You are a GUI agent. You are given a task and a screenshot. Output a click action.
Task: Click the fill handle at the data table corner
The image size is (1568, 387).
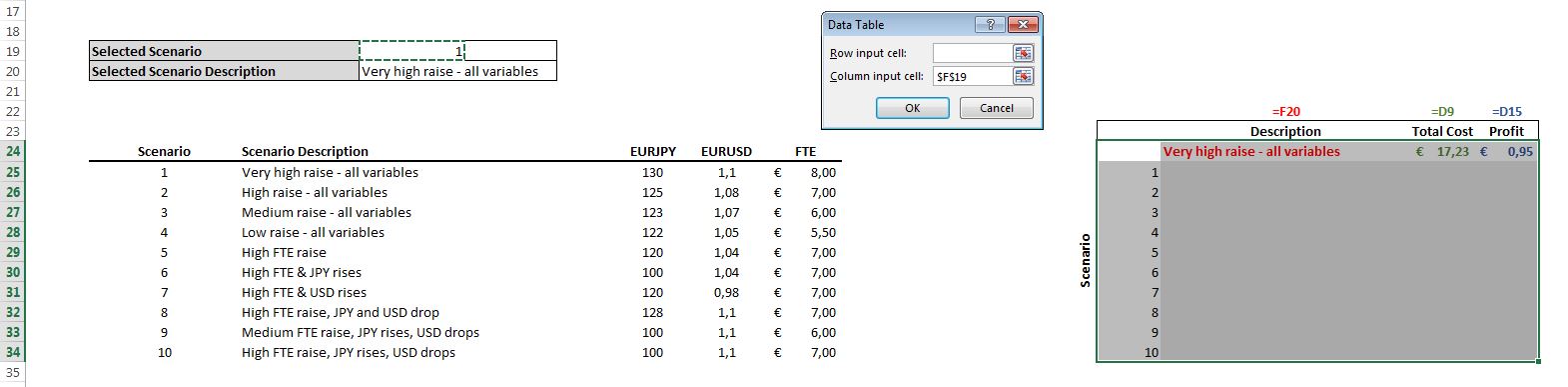1539,362
